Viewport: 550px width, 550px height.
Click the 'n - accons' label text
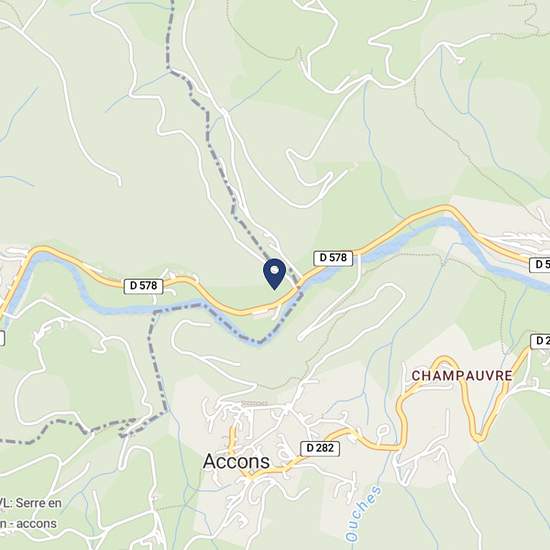pos(28,524)
